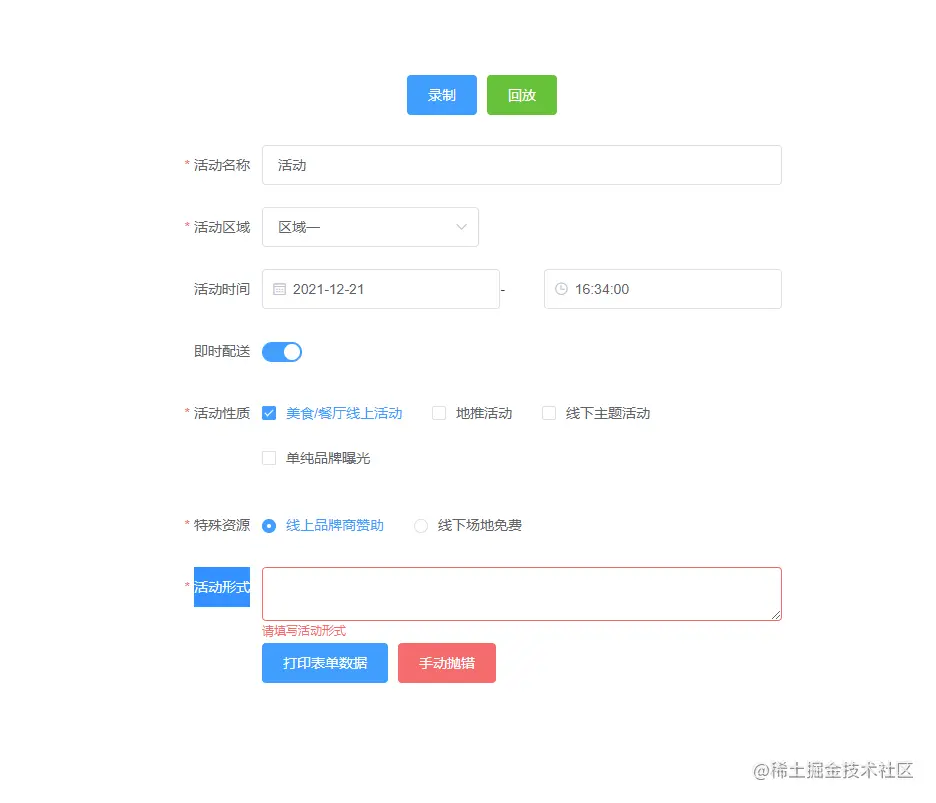Toggle off the 即时配送 switch
This screenshot has height=803, width=936.
coord(281,351)
